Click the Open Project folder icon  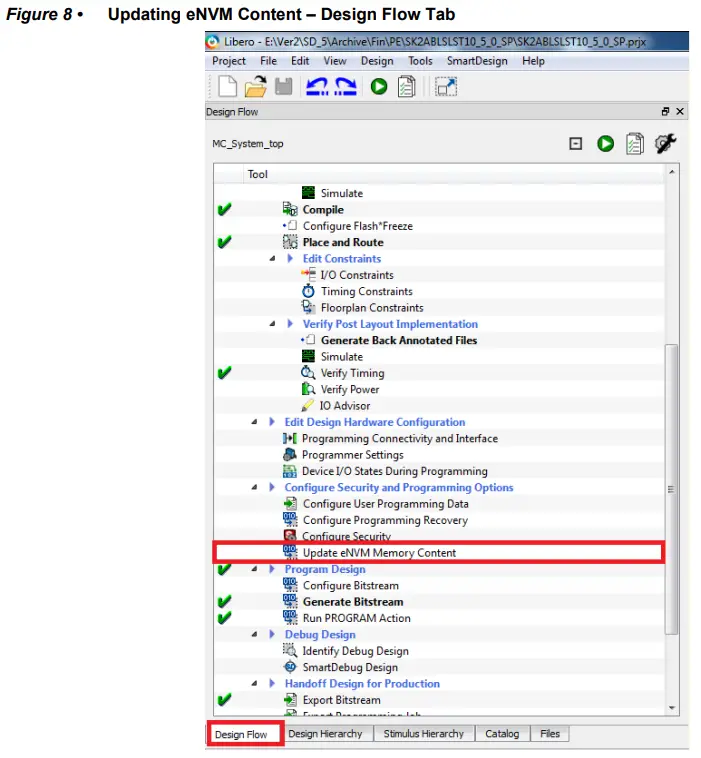point(255,87)
